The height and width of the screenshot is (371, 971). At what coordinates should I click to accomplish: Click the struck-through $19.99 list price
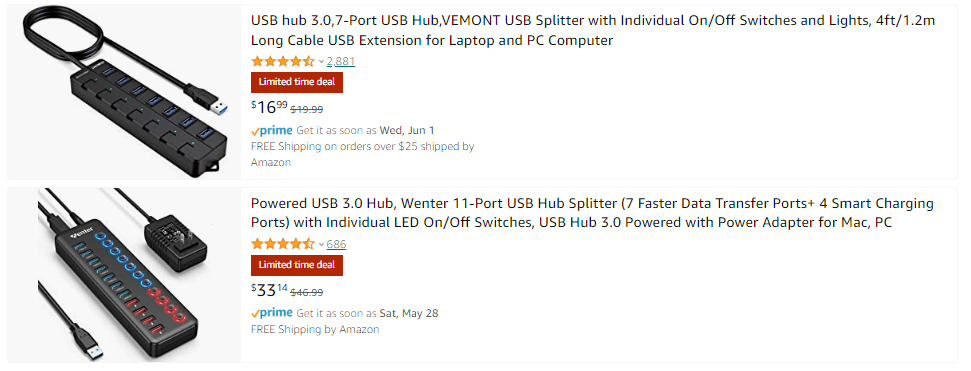[x=307, y=110]
